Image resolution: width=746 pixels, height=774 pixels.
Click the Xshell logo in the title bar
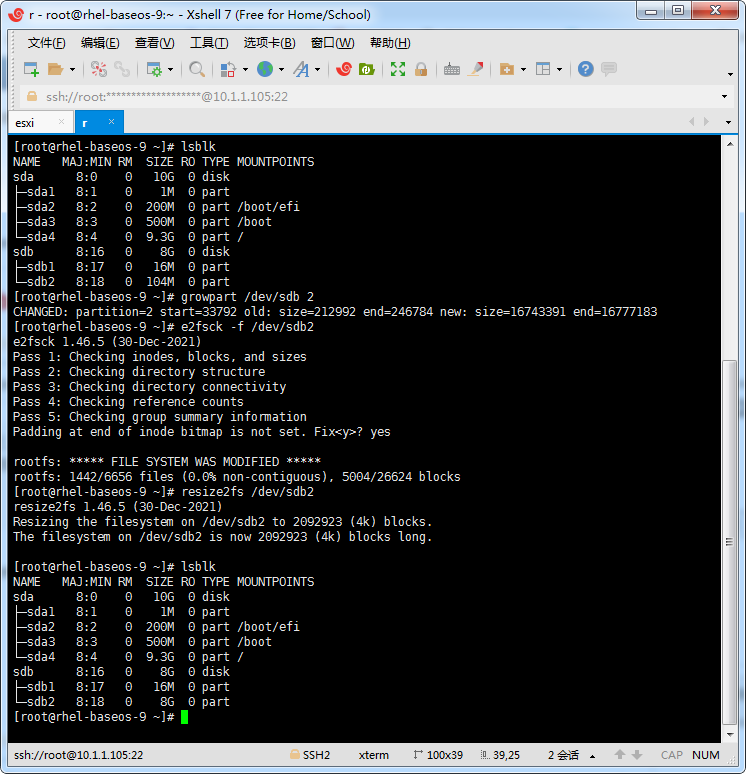[16, 14]
